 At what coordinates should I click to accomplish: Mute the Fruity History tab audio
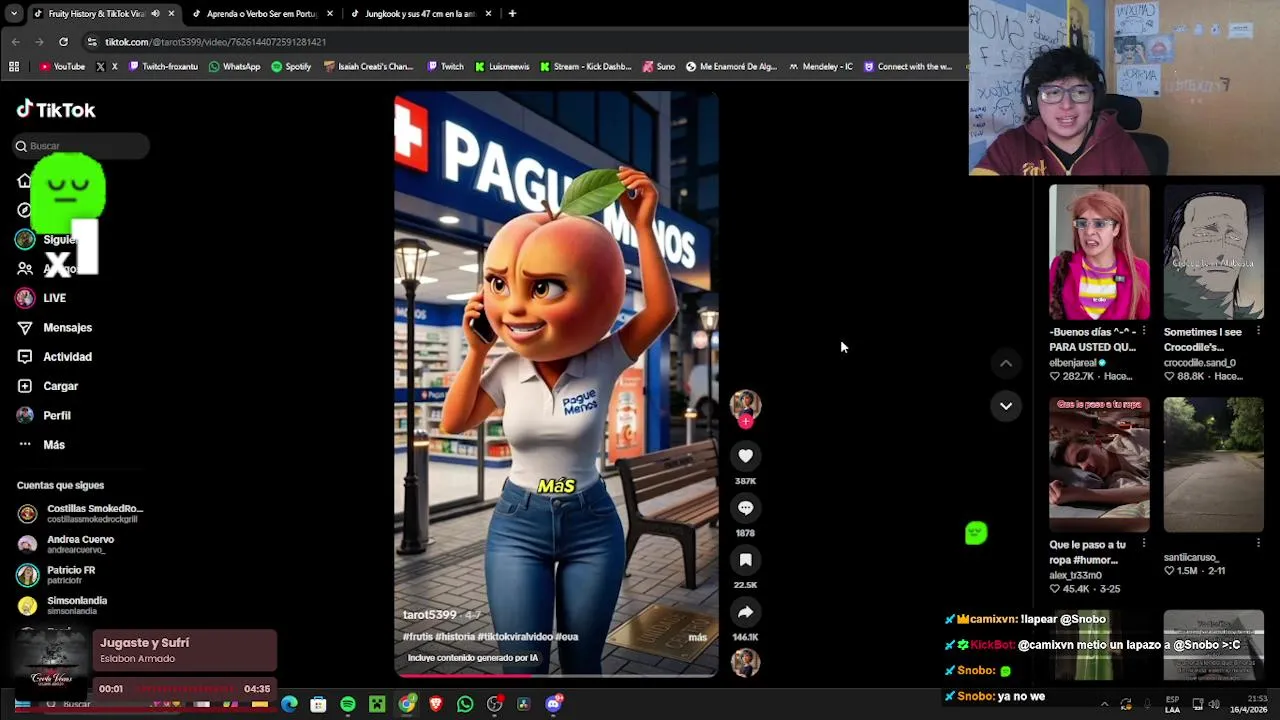click(155, 14)
